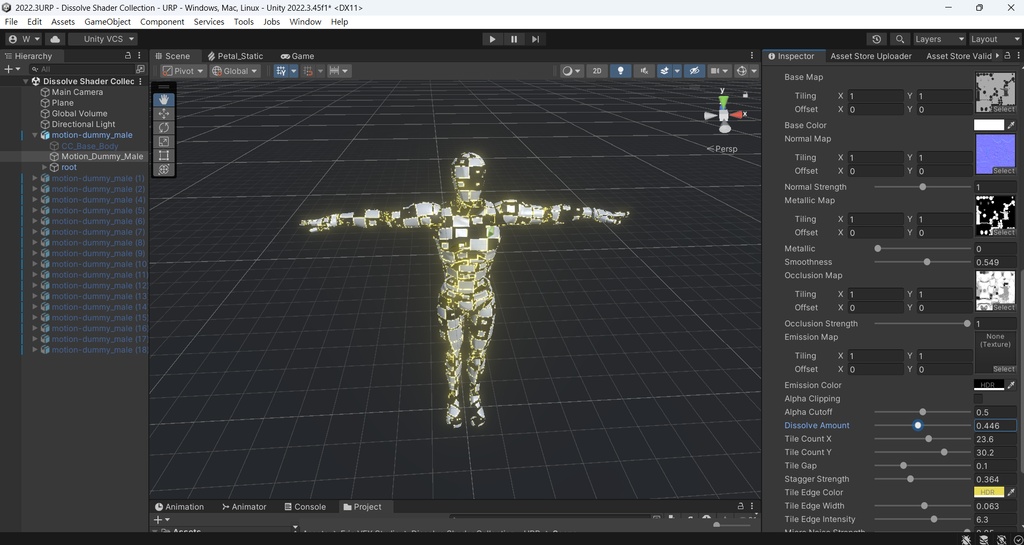Click the Scene camera settings icon
This screenshot has height=545, width=1024.
tap(715, 71)
